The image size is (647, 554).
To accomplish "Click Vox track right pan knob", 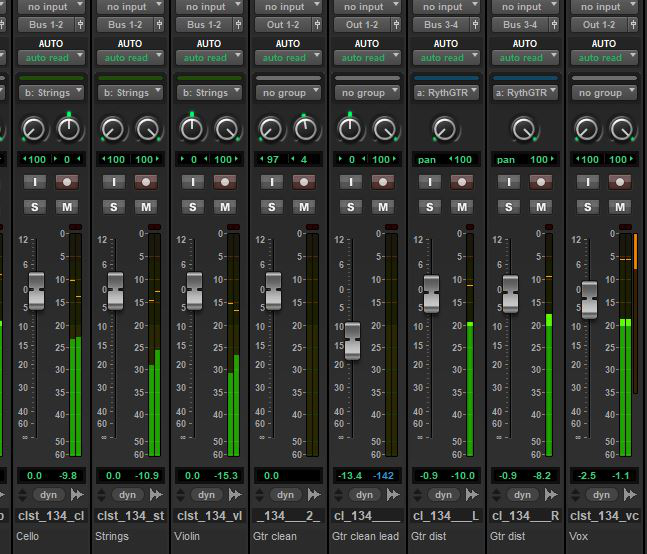I will coord(622,130).
